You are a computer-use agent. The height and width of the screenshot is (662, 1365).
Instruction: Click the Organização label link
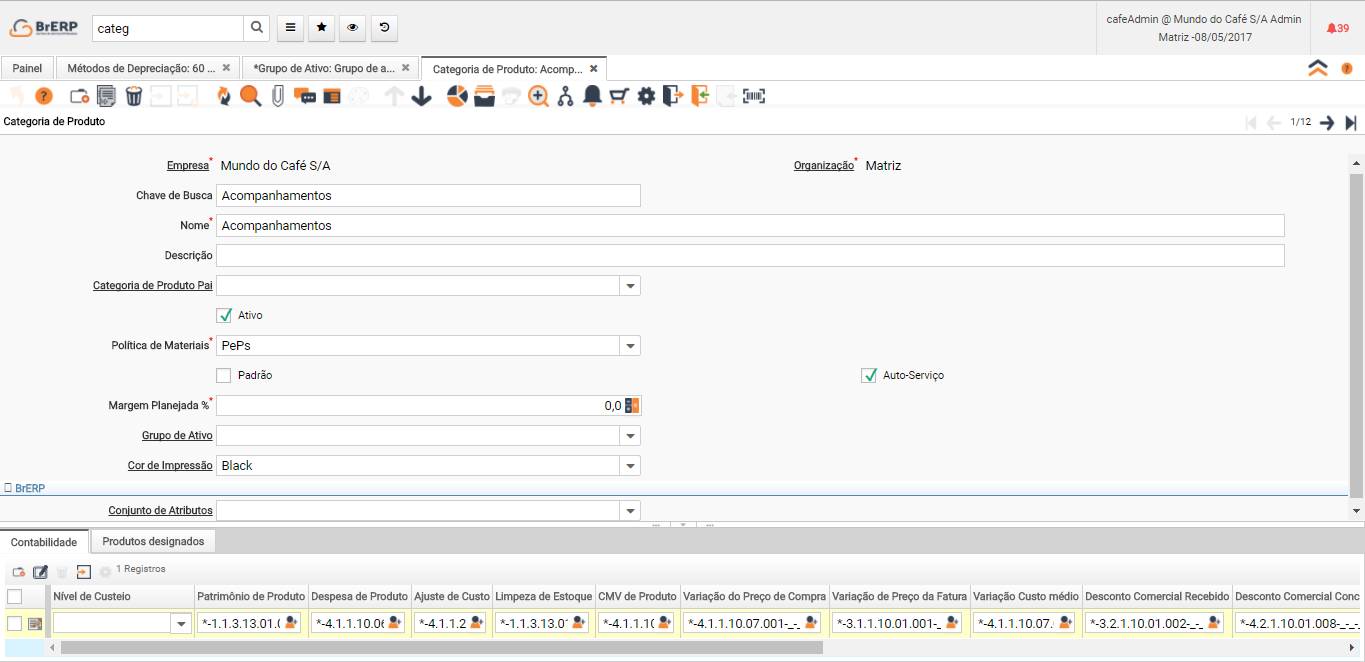click(x=824, y=166)
